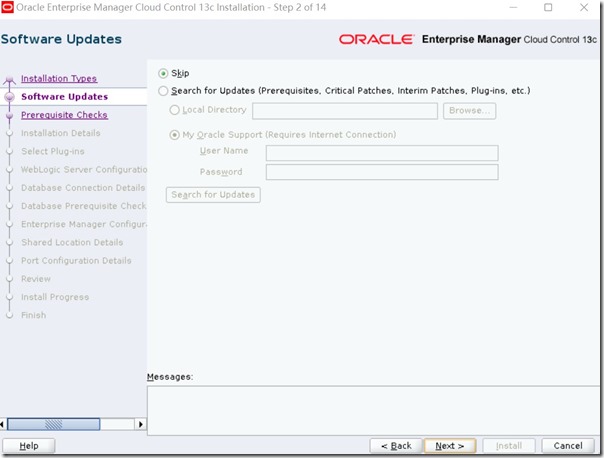Select the Search for Updates radio option
Screen dimensions: 604x458
coord(163,91)
